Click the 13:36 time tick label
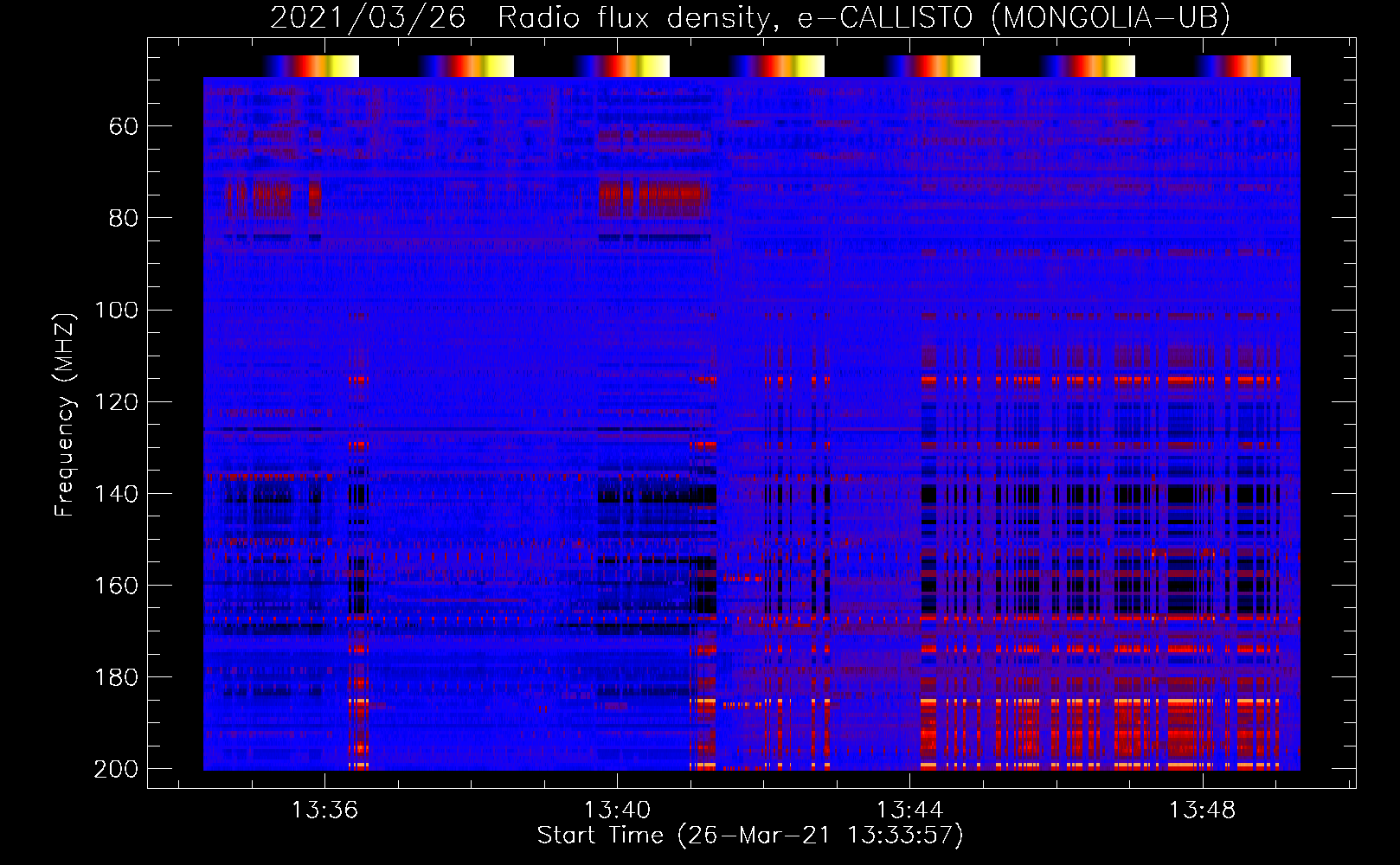The width and height of the screenshot is (1400, 865). [324, 811]
